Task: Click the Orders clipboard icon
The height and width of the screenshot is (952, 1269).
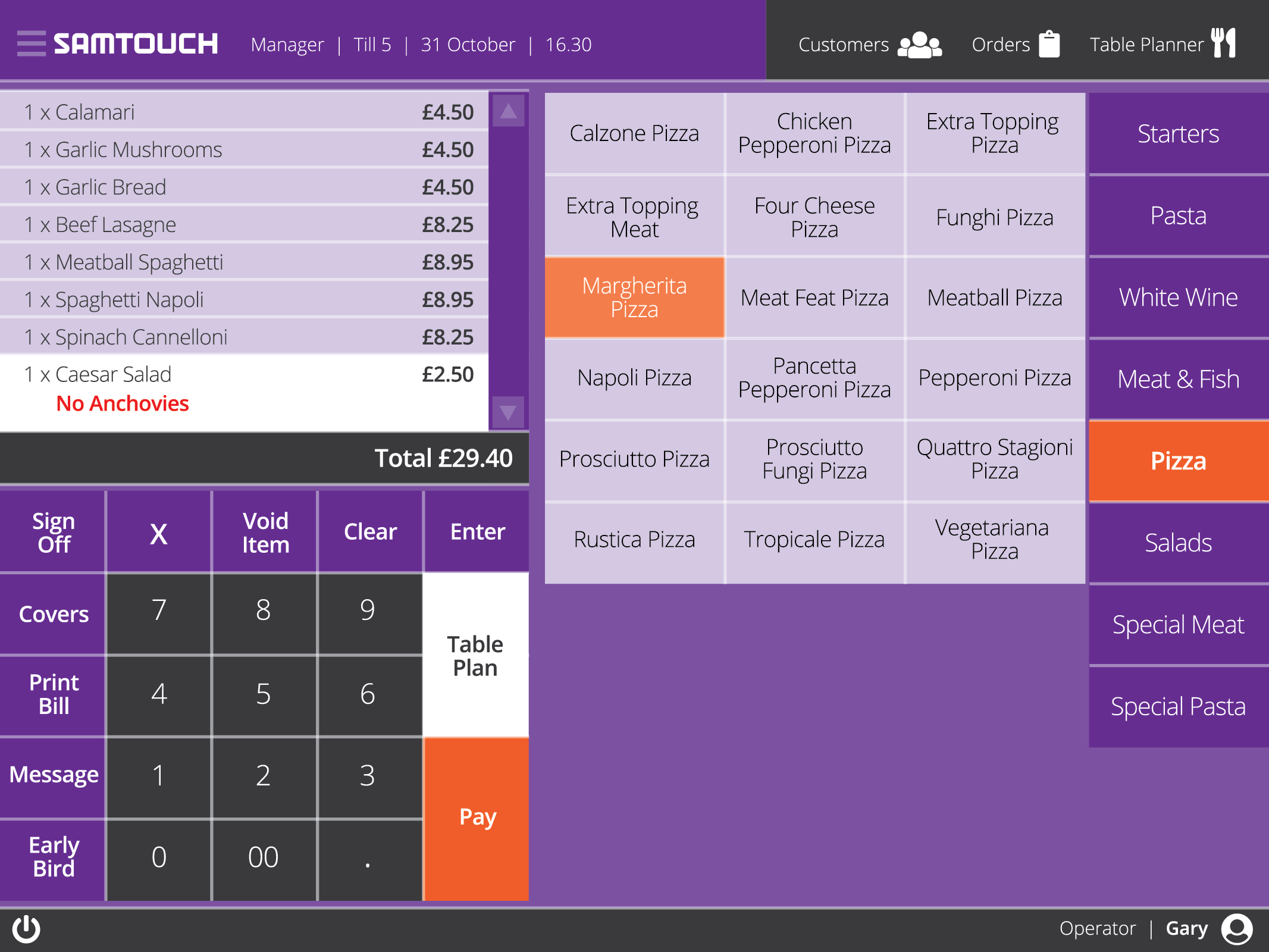Action: point(1049,43)
